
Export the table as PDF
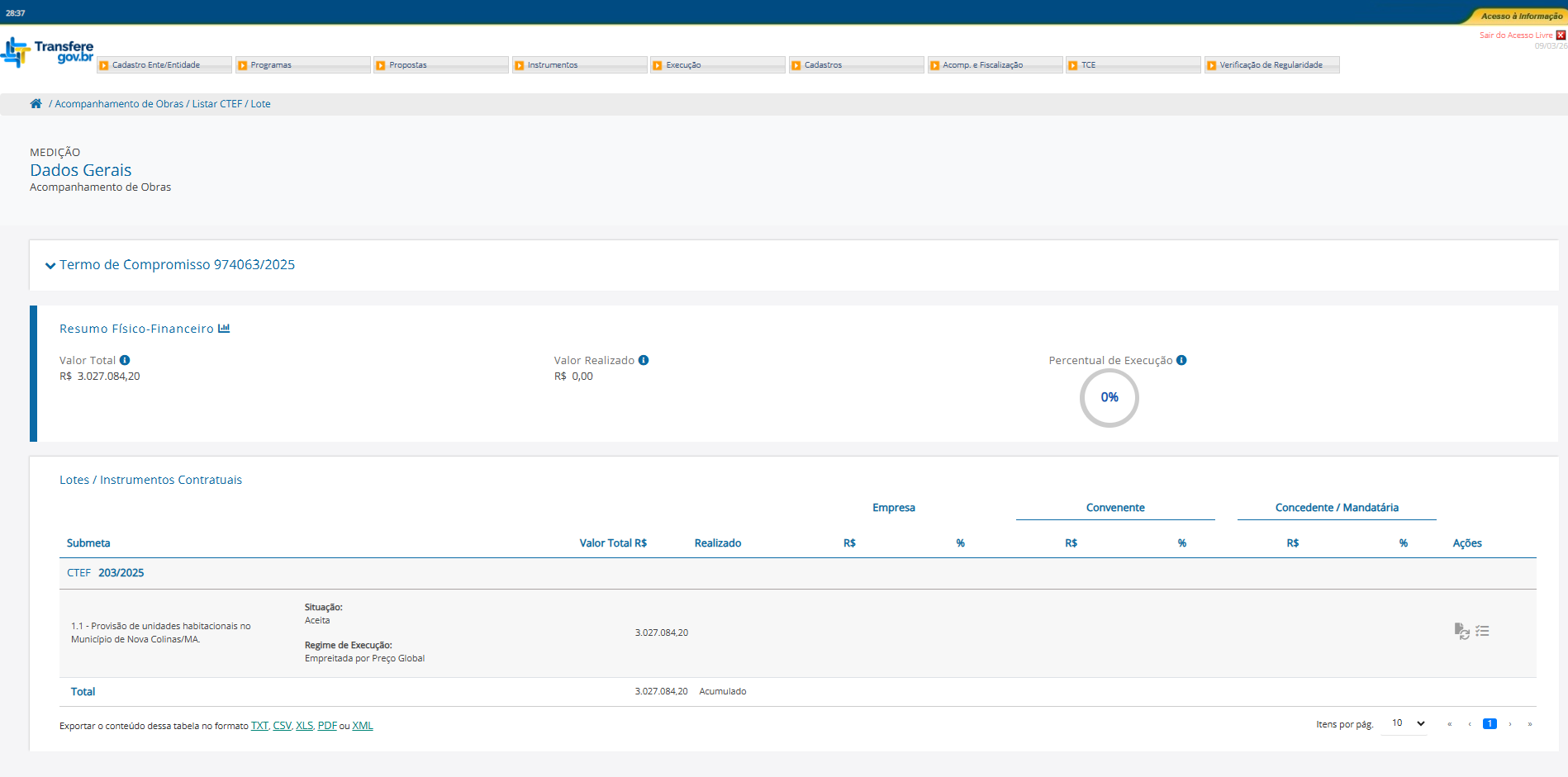[x=327, y=726]
